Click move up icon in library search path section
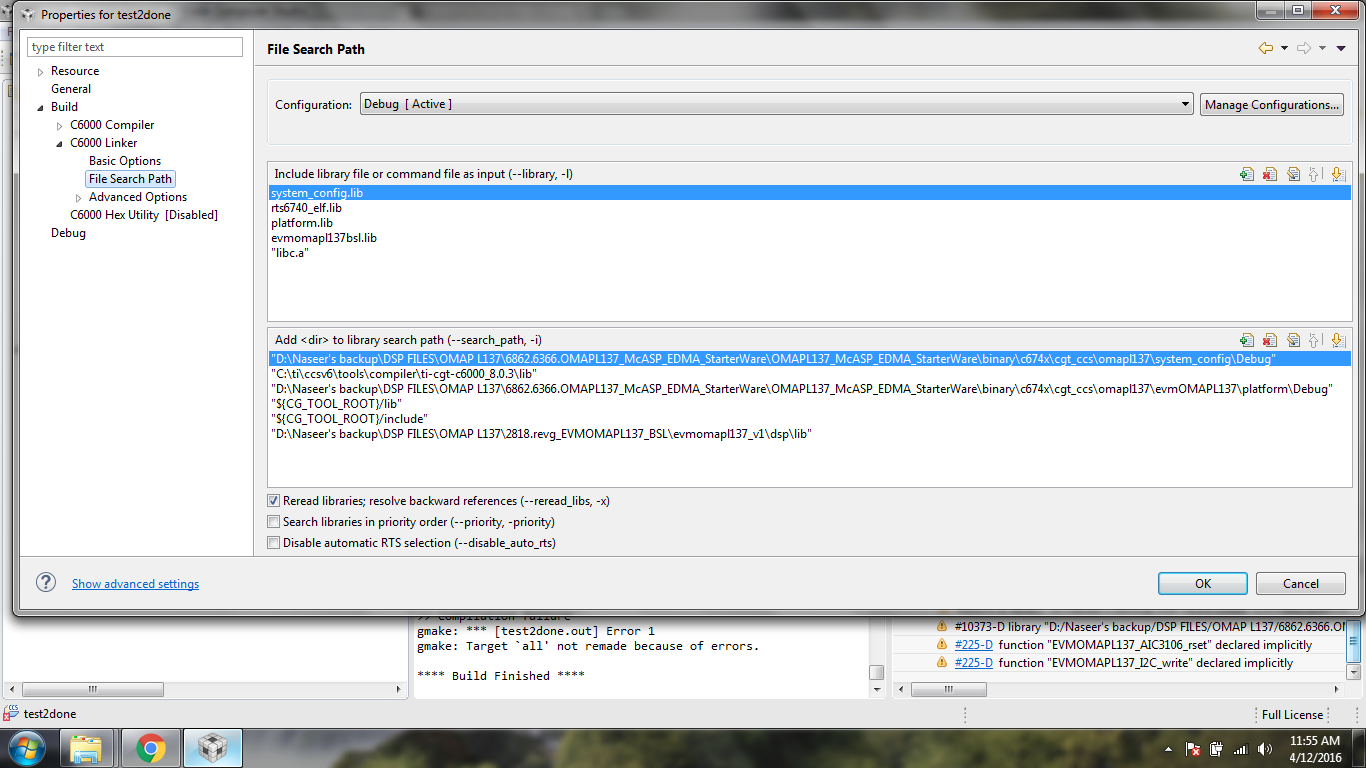 point(1315,340)
